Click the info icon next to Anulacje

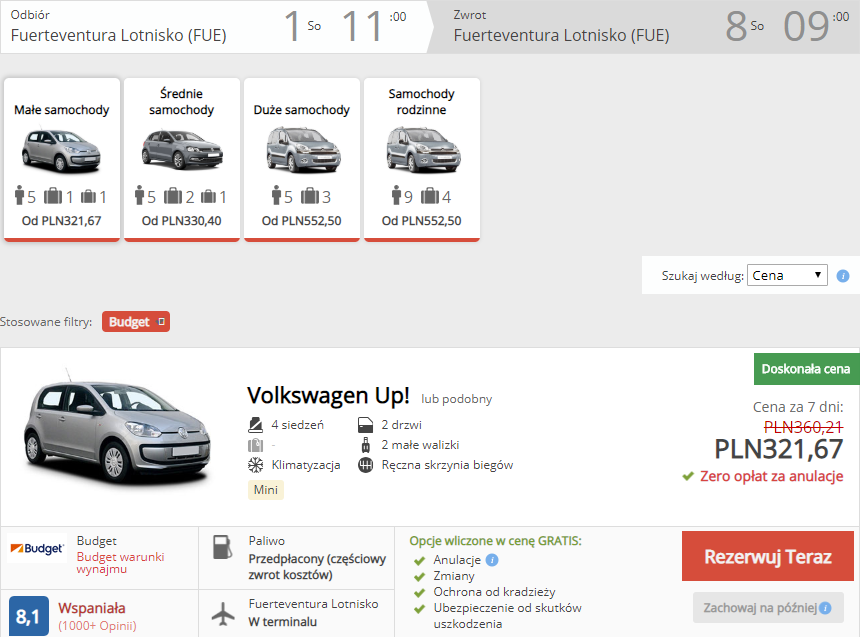[492, 560]
